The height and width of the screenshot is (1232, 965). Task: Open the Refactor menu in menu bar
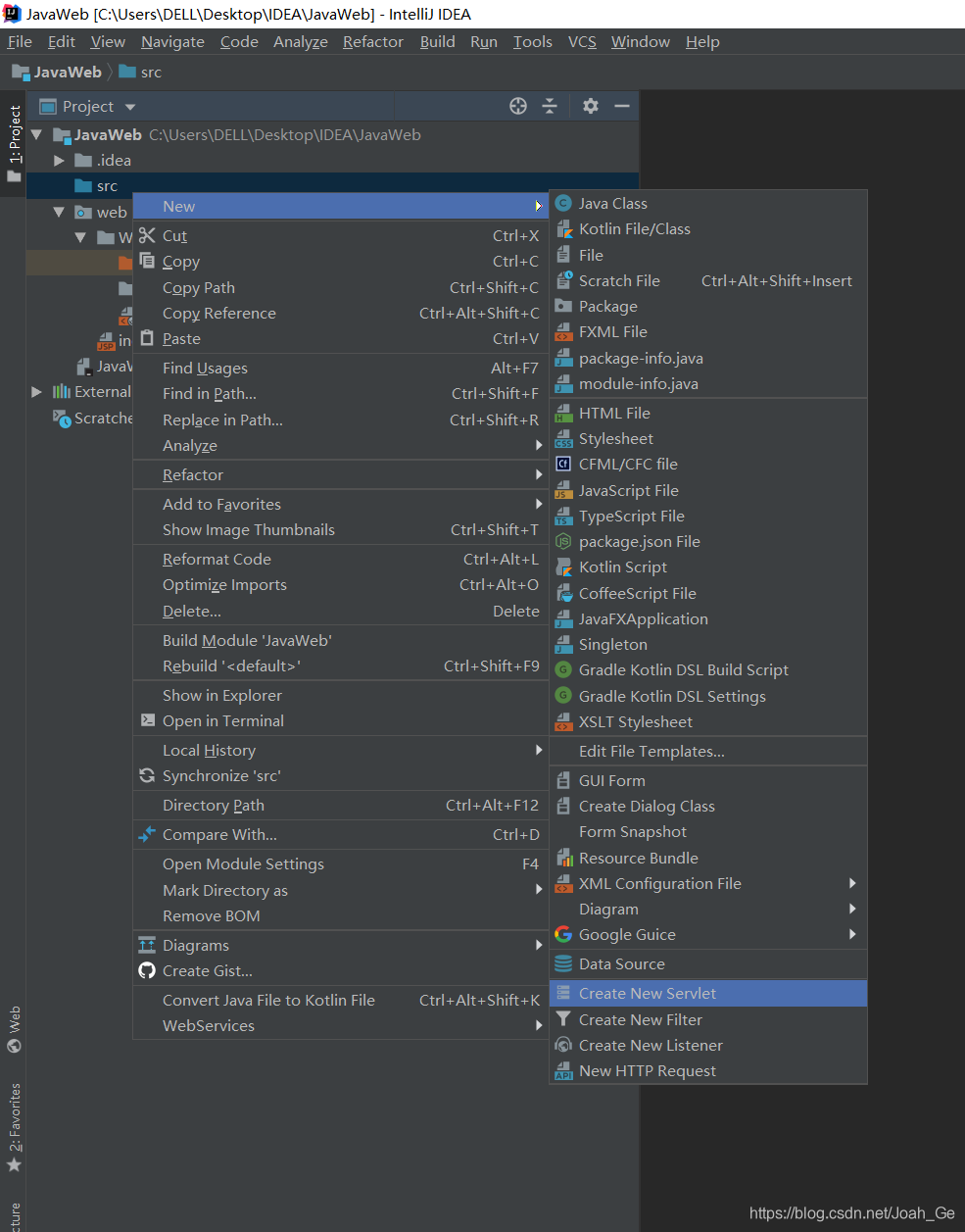tap(373, 41)
